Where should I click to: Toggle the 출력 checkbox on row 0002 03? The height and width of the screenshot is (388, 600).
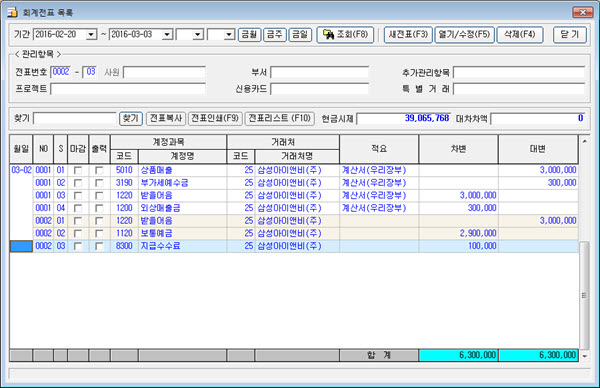99,246
